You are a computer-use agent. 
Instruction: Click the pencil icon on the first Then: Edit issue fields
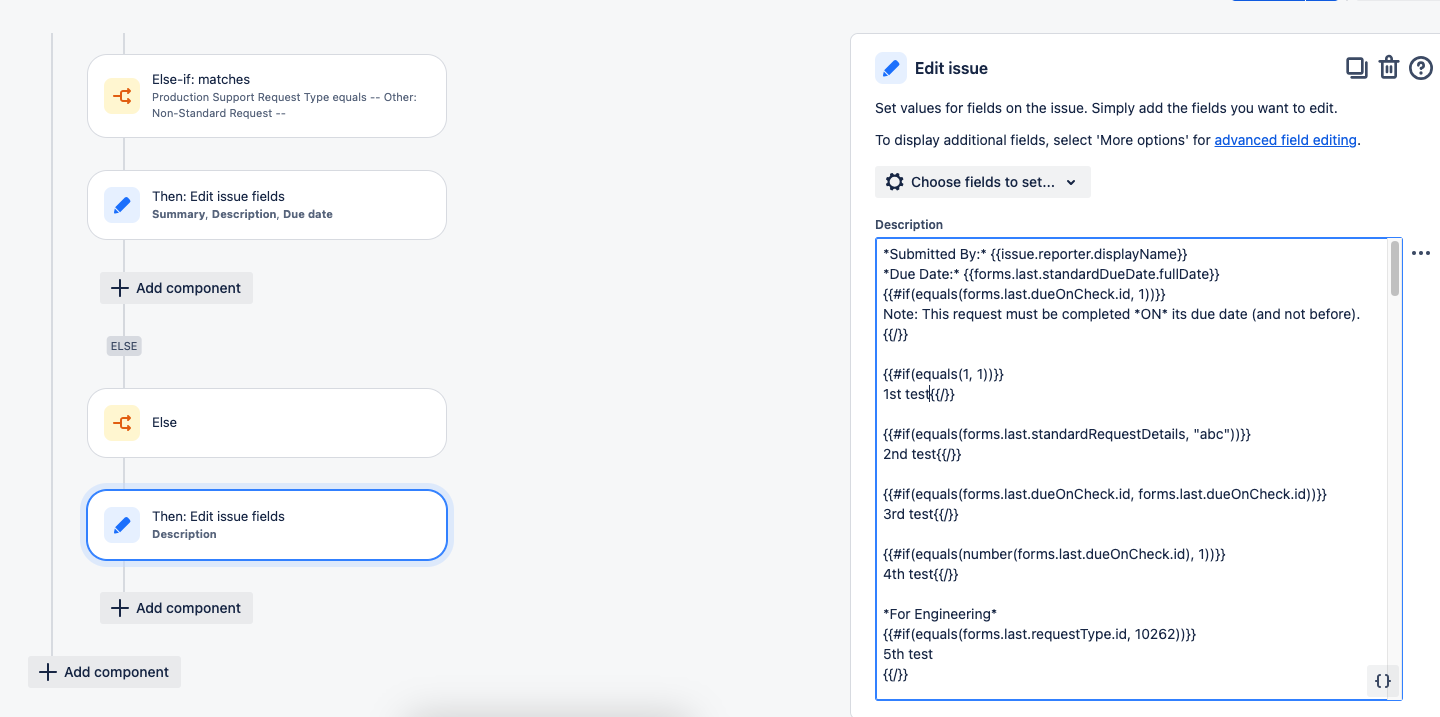click(x=121, y=205)
